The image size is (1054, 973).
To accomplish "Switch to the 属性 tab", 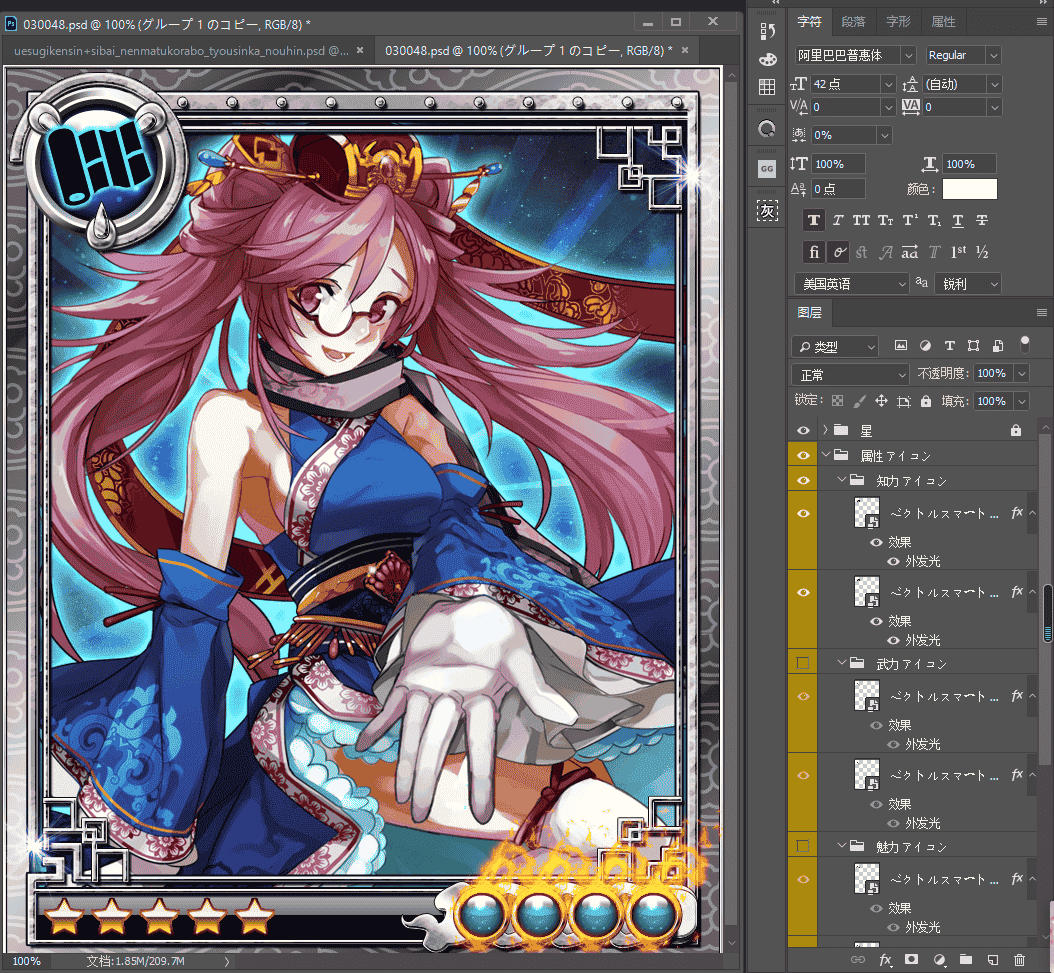I will (x=943, y=22).
